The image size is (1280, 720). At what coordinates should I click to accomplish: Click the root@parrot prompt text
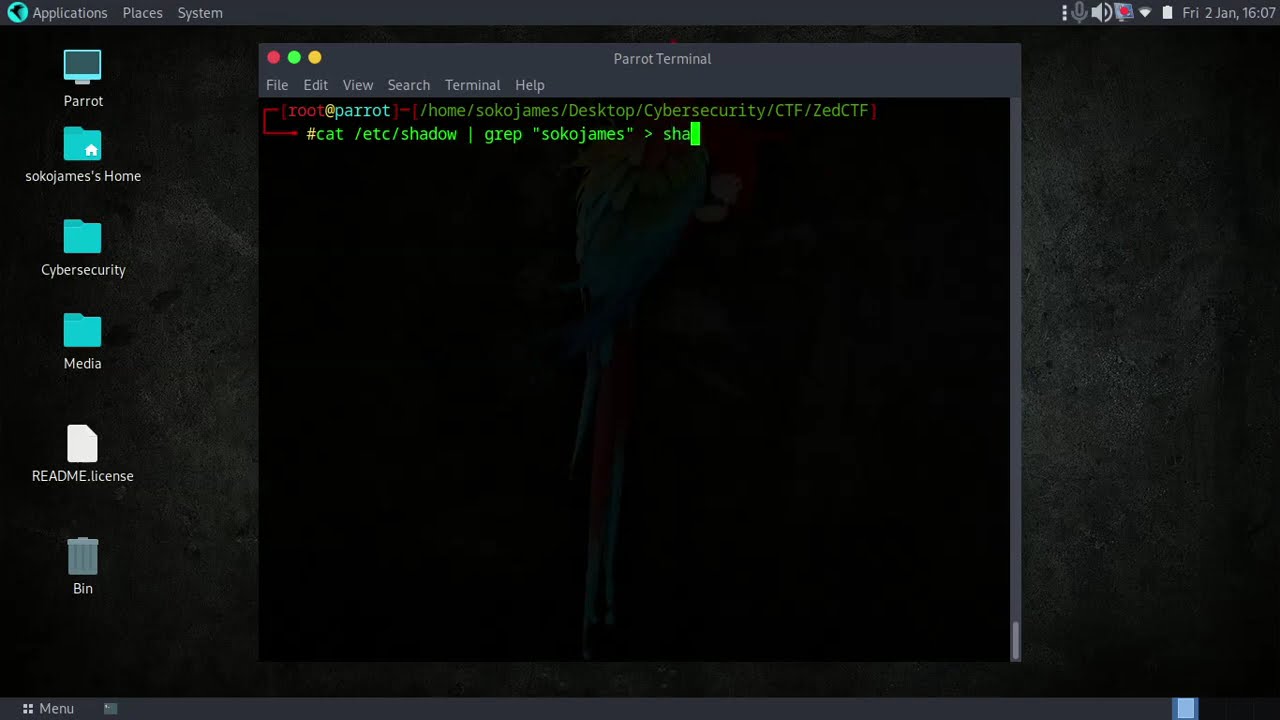[339, 111]
